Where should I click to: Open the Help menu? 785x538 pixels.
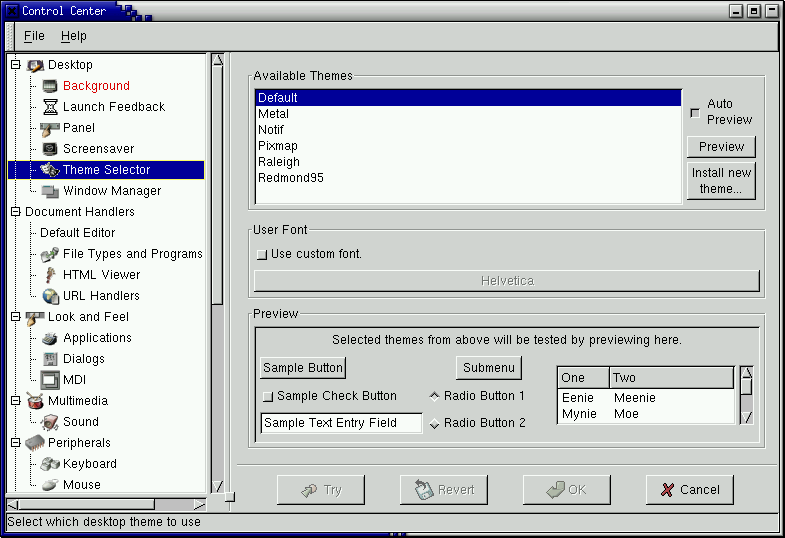pyautogui.click(x=73, y=36)
